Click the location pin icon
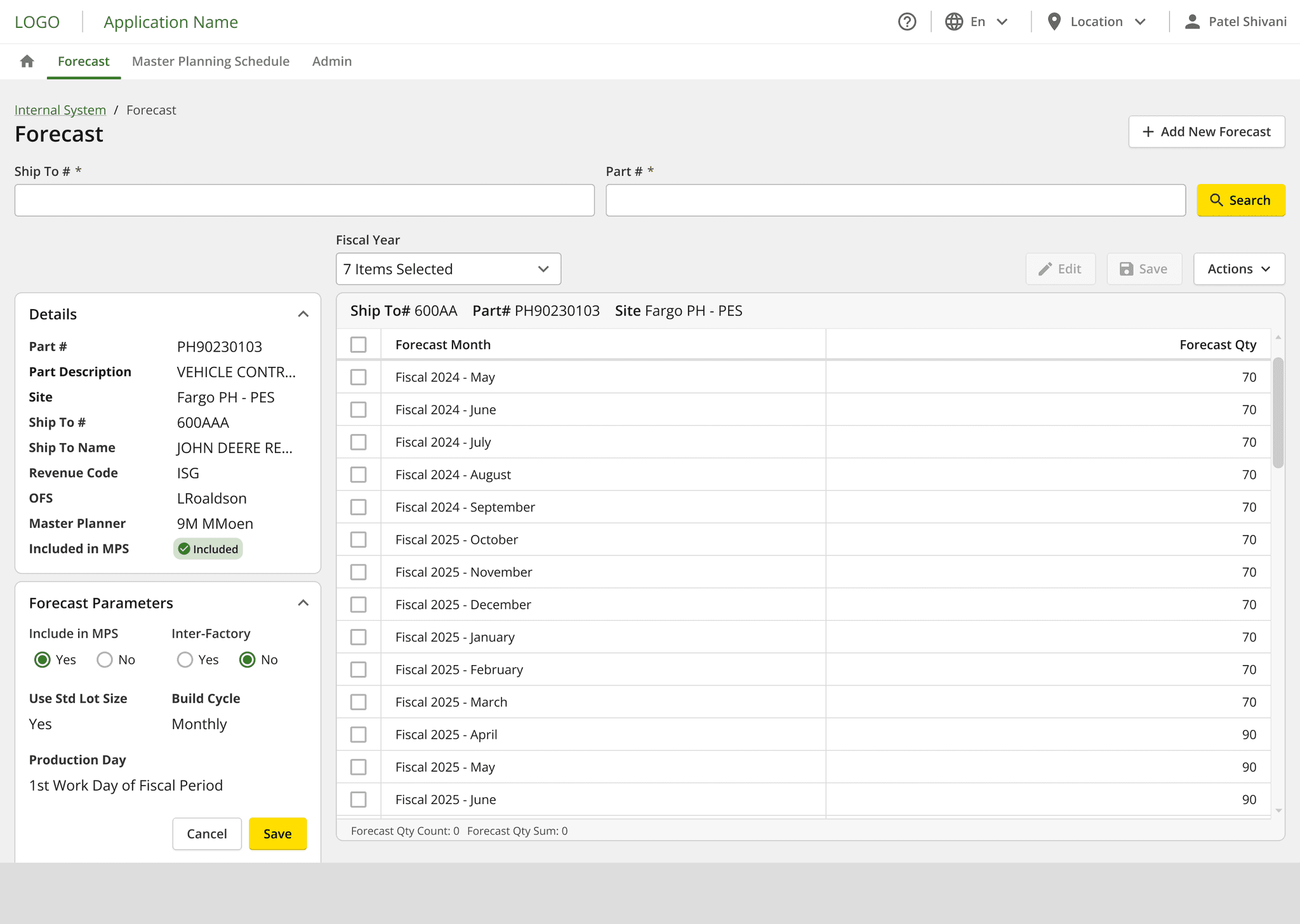 [1054, 22]
